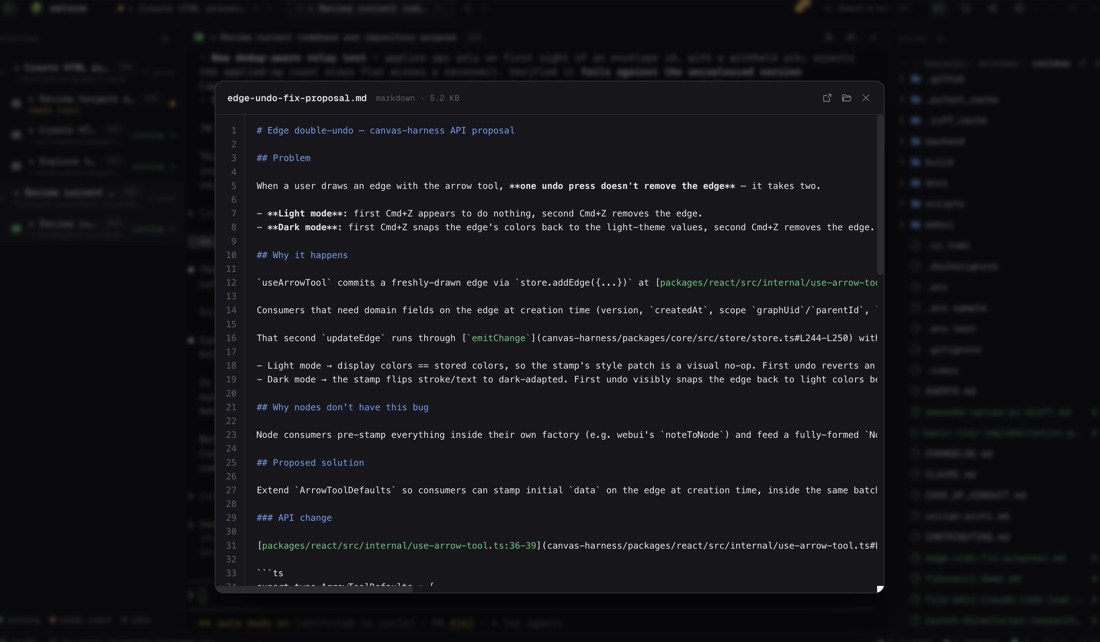1100x642 pixels.
Task: Click the '```ts' code fence on line 33
Action: tap(270, 573)
